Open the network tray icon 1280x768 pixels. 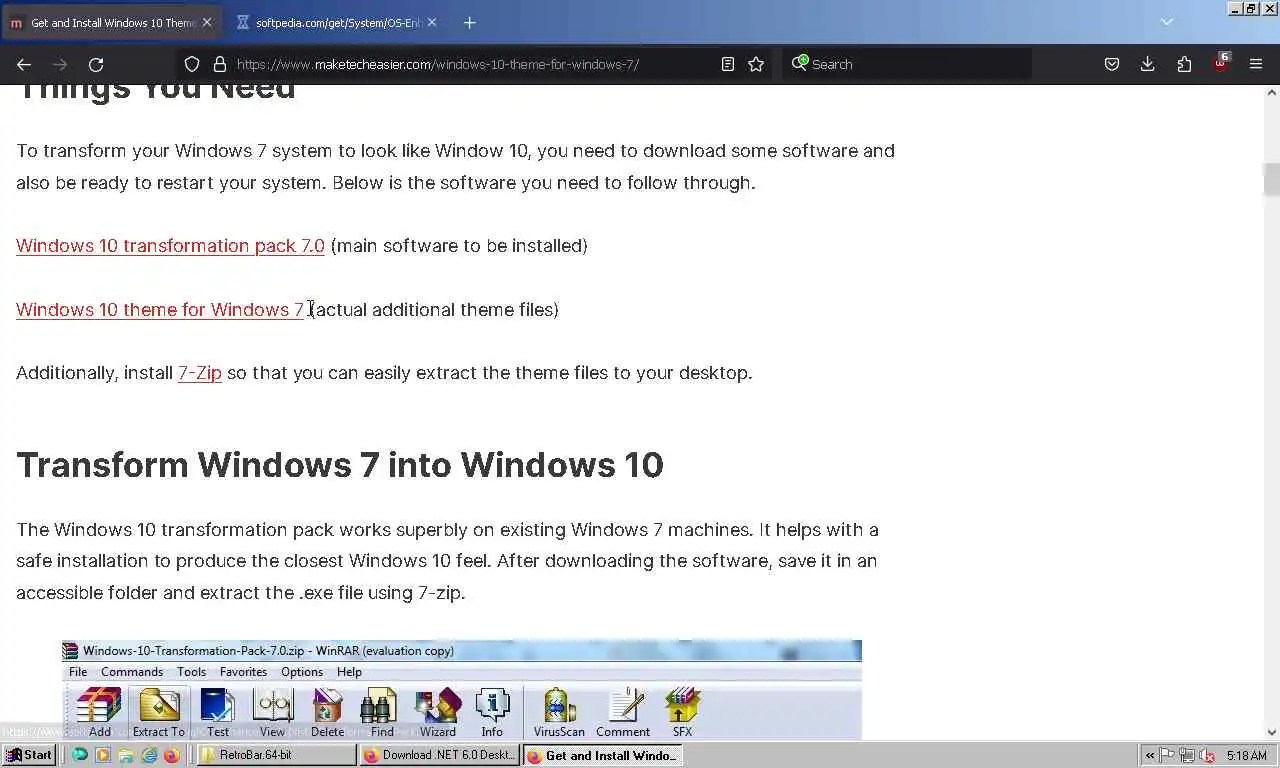pos(1187,755)
